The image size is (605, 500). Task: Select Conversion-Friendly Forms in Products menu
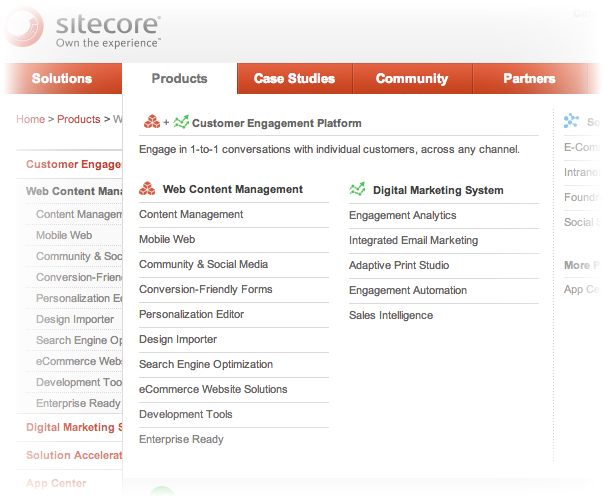coord(206,289)
